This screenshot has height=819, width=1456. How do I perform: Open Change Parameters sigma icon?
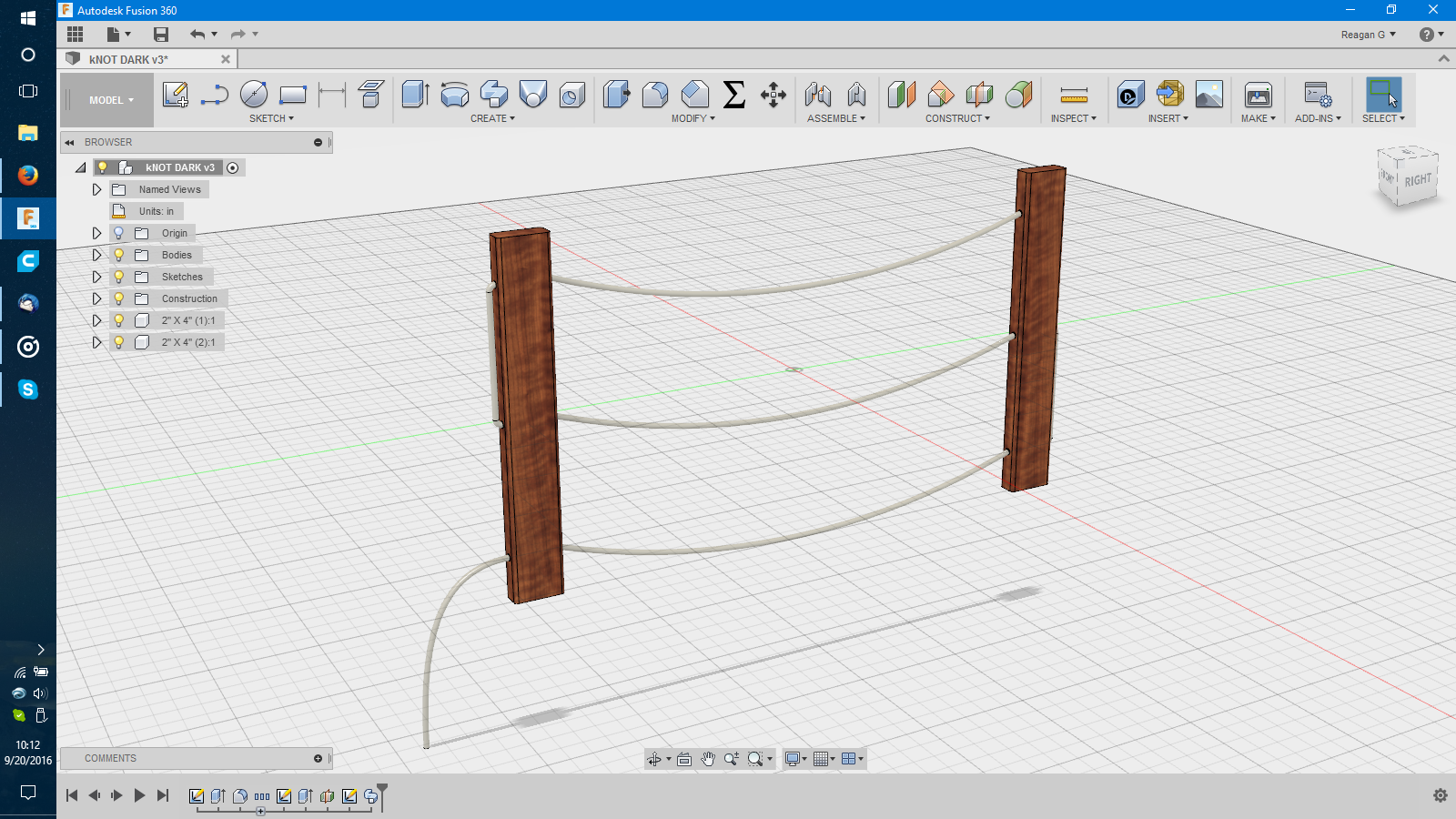click(734, 95)
